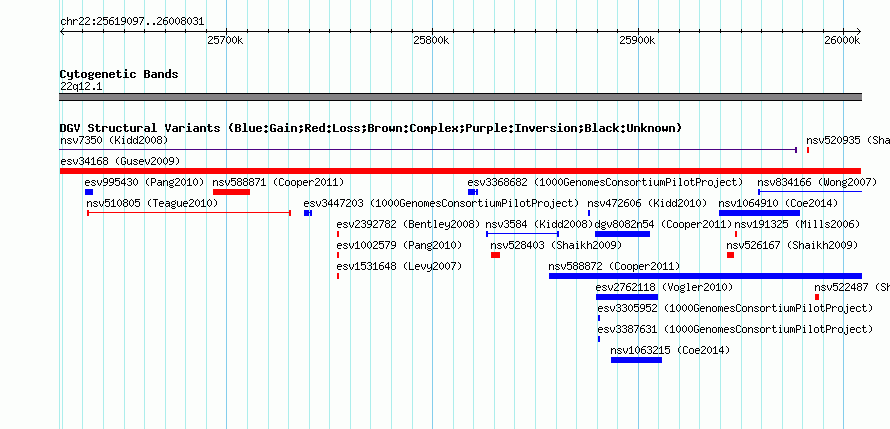Open nsv588871 (Cooper2011) label
This screenshot has width=890, height=429.
pyautogui.click(x=278, y=182)
